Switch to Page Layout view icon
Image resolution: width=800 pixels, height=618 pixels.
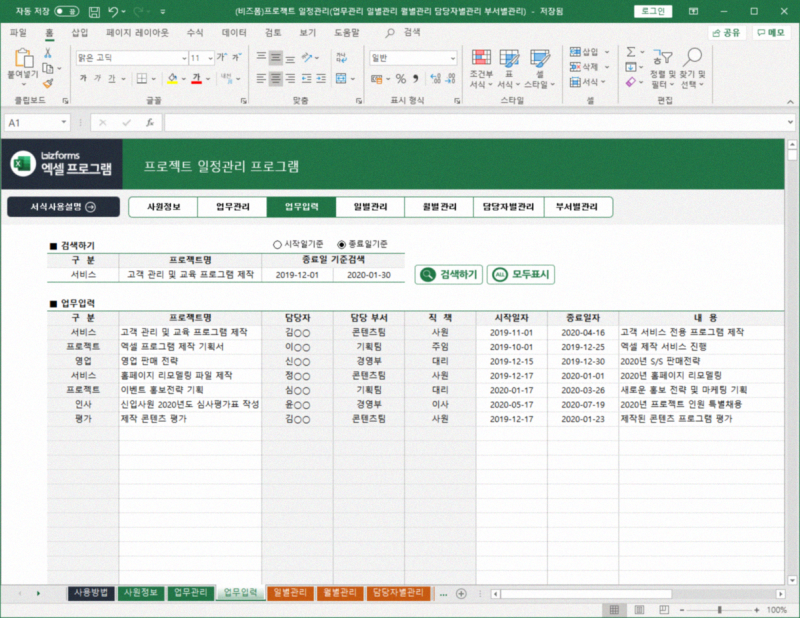pos(639,610)
